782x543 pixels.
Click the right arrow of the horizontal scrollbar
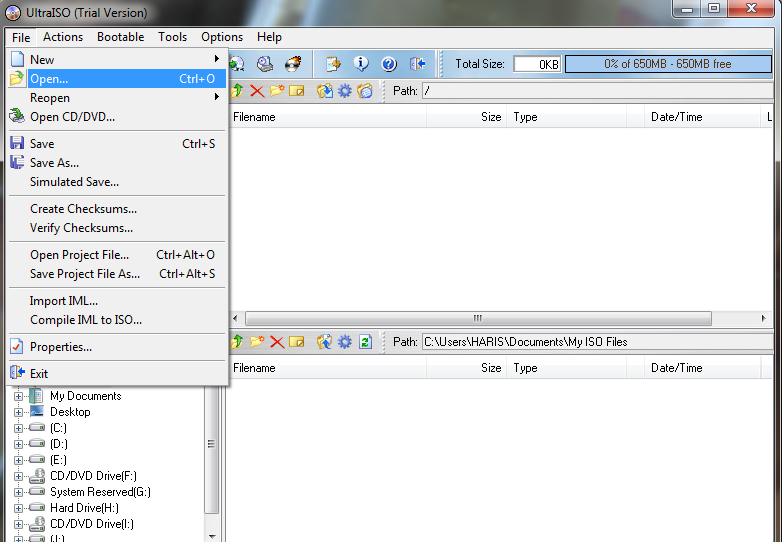click(x=763, y=318)
